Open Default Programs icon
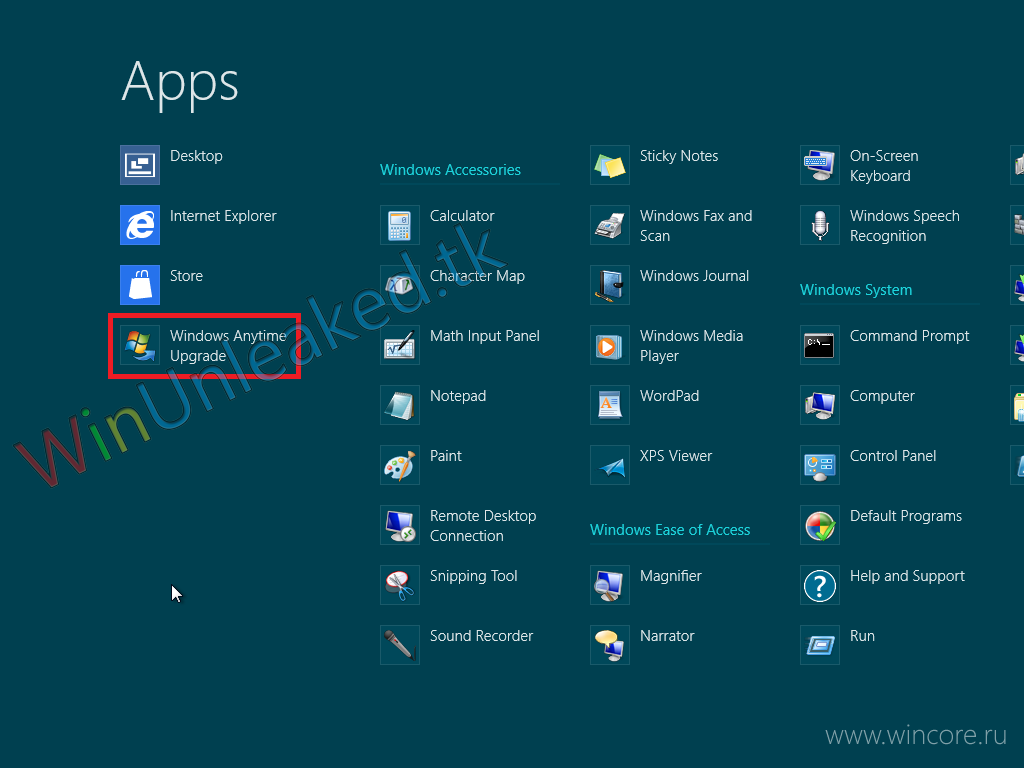1024x768 pixels. pyautogui.click(x=820, y=525)
